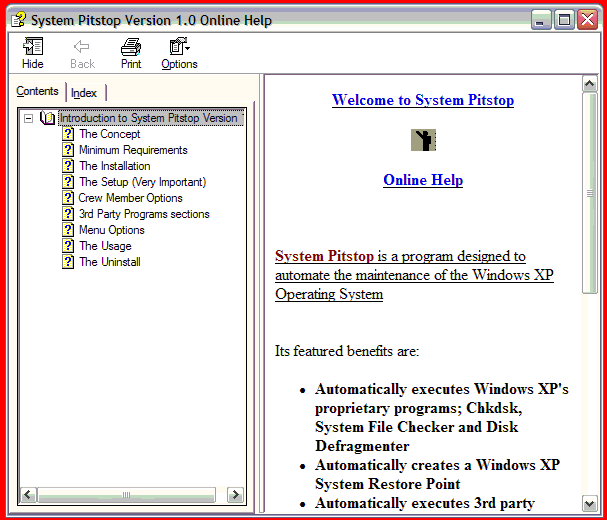
Task: Click the question icon beside The Uninstall
Action: (x=68, y=262)
